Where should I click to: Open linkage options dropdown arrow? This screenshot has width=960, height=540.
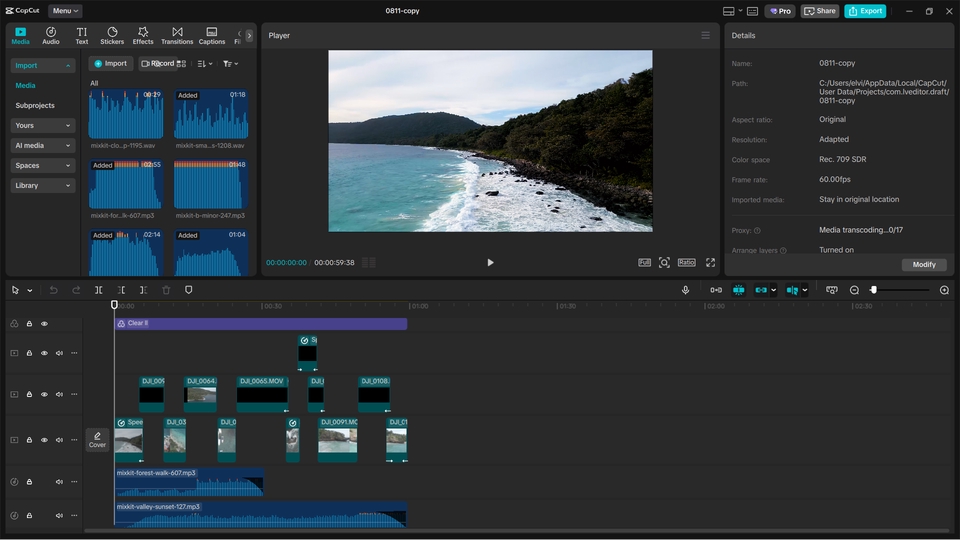(773, 291)
